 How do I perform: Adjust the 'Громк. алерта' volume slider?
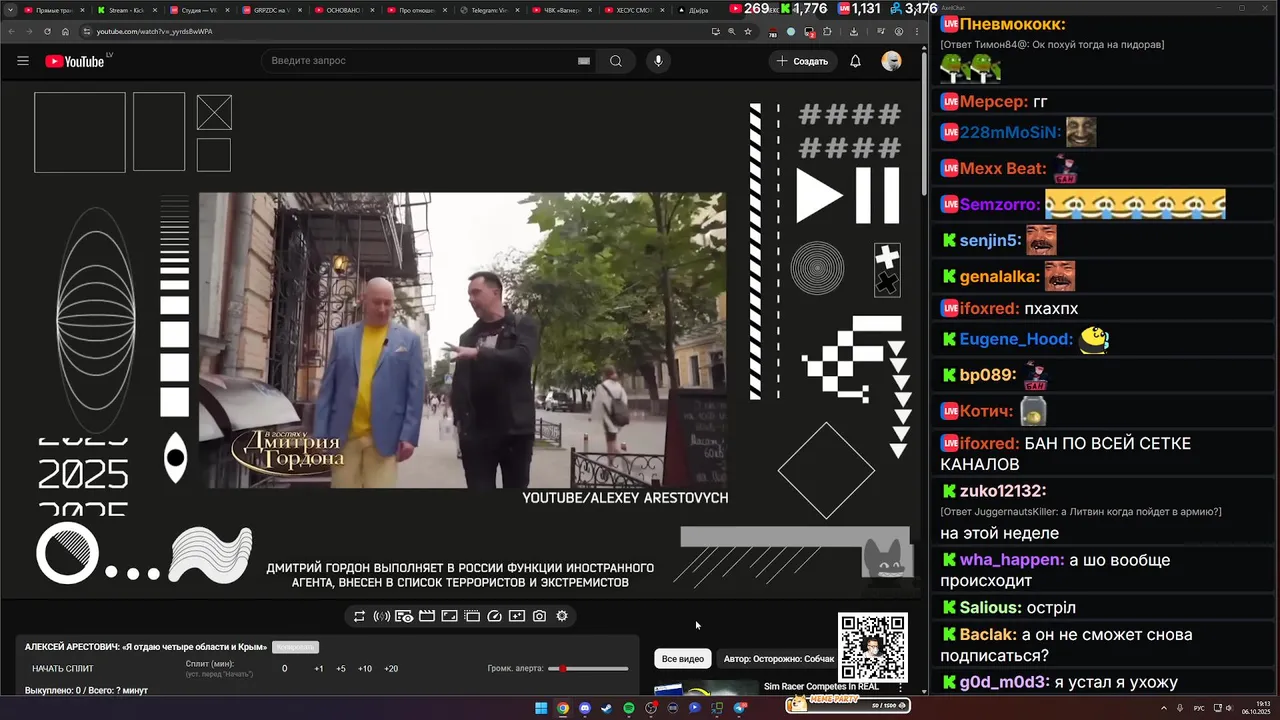click(589, 669)
